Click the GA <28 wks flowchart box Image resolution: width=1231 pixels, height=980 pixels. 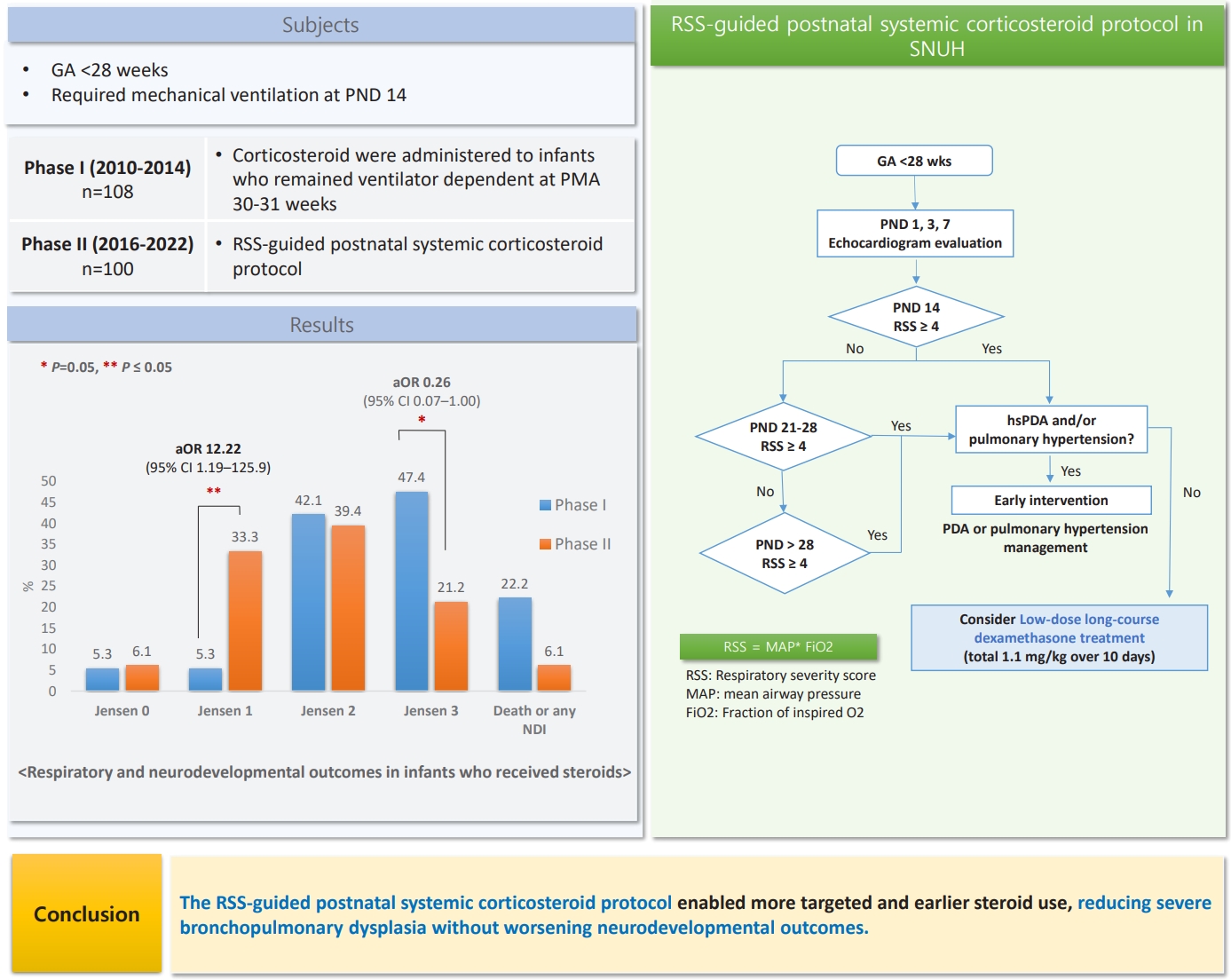[914, 161]
